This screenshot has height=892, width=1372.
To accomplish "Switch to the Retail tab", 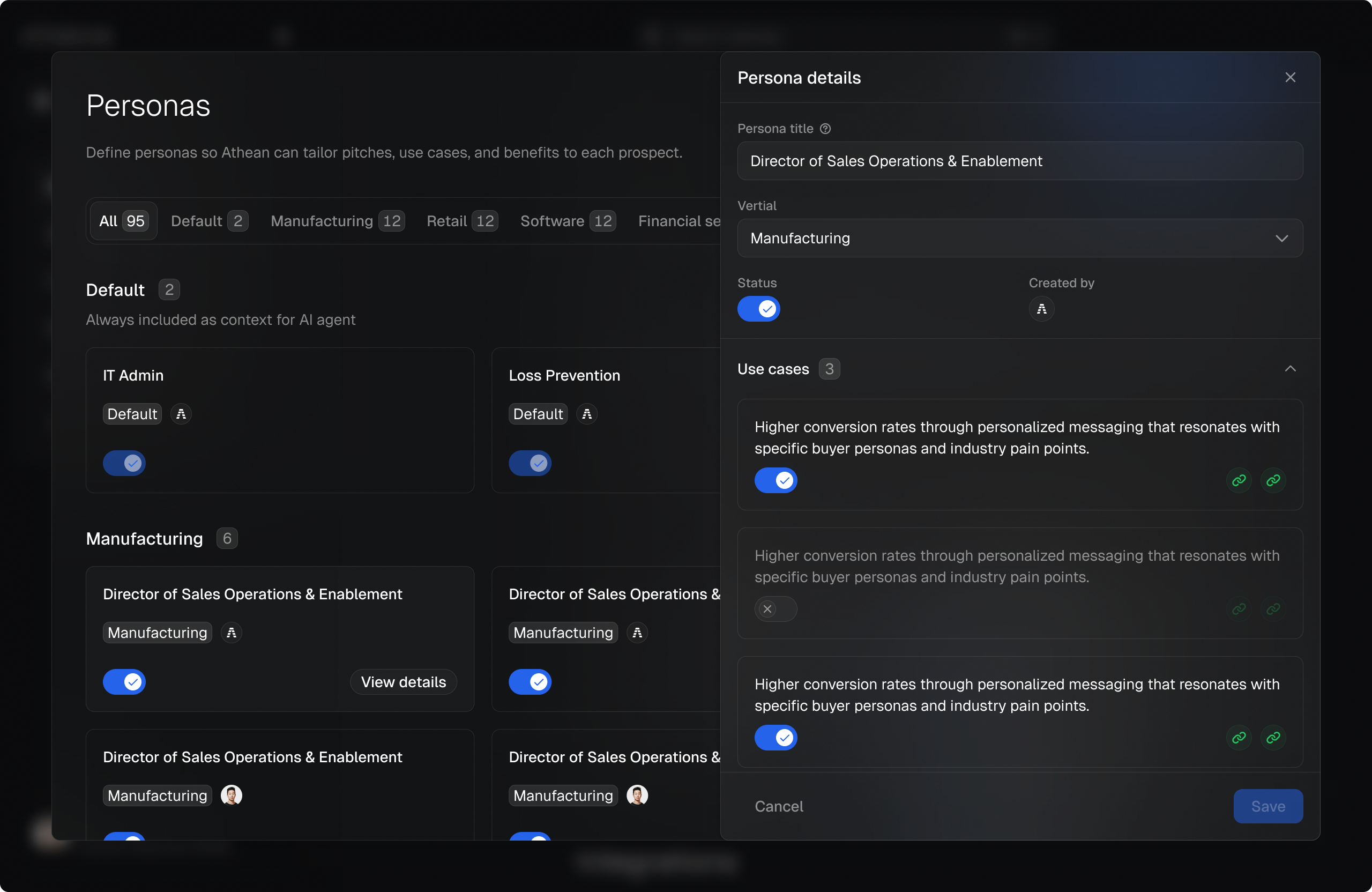I will tap(461, 221).
